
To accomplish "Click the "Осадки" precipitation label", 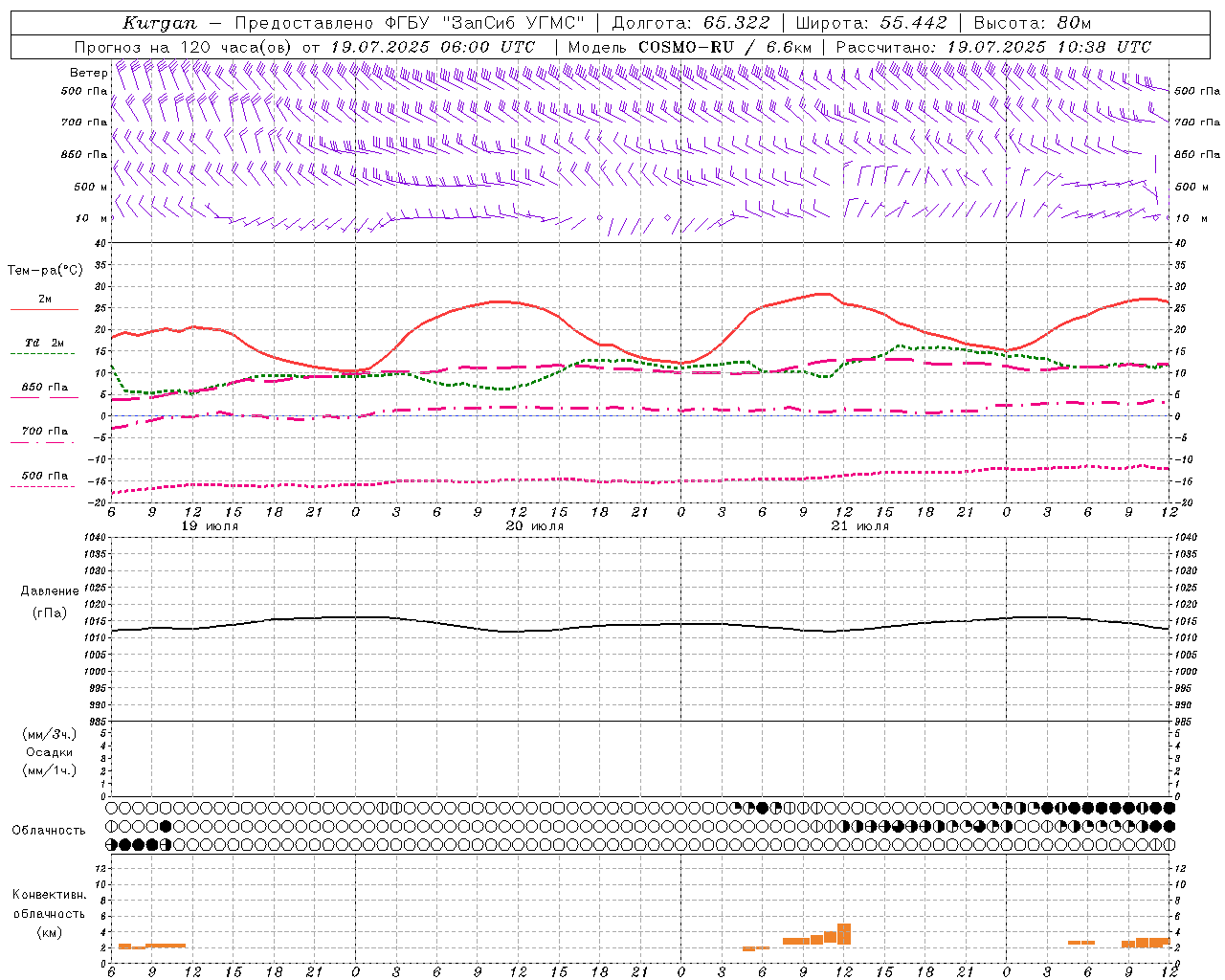I will coord(50,752).
